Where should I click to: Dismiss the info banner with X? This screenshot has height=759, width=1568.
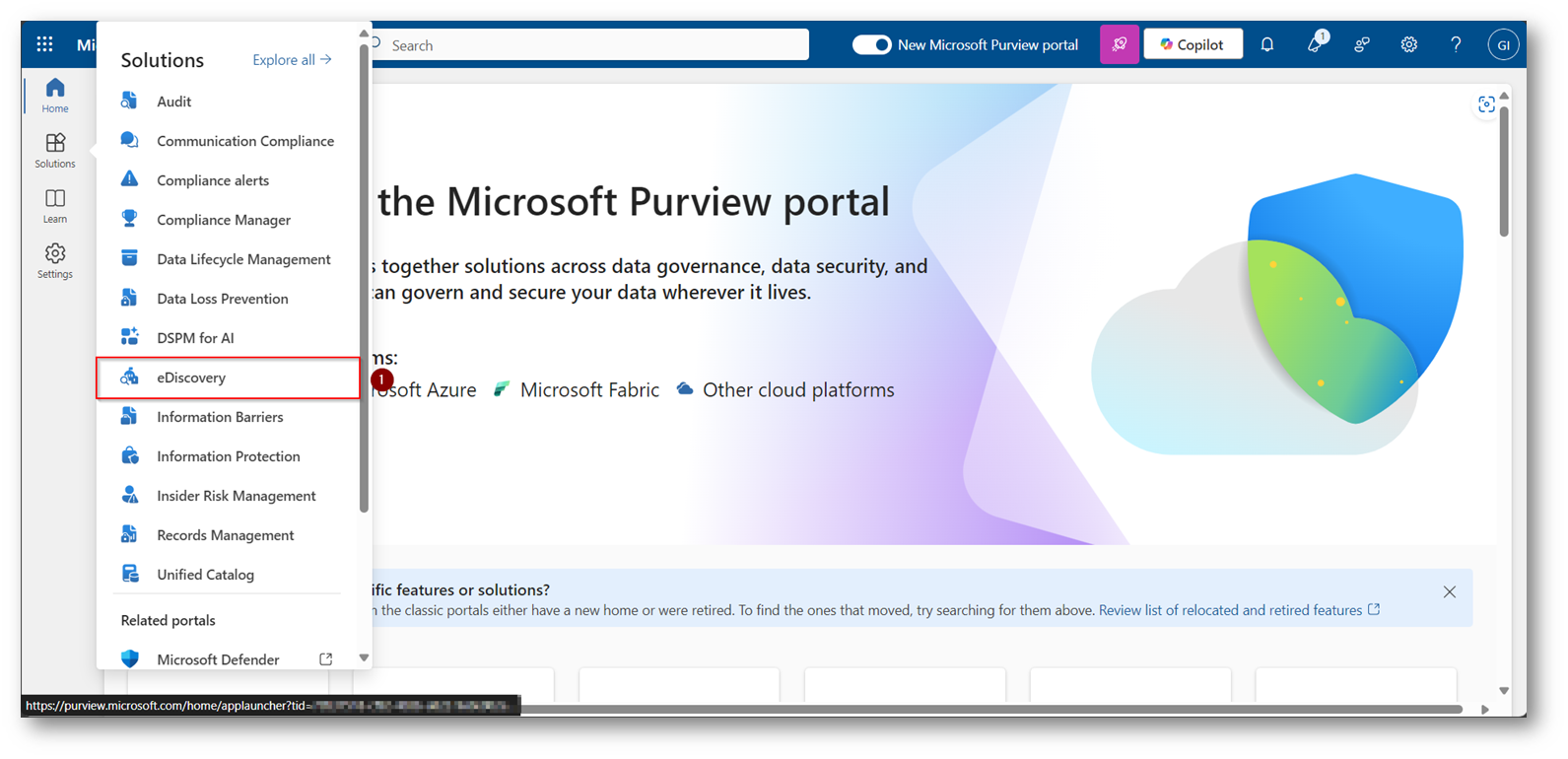[x=1449, y=591]
